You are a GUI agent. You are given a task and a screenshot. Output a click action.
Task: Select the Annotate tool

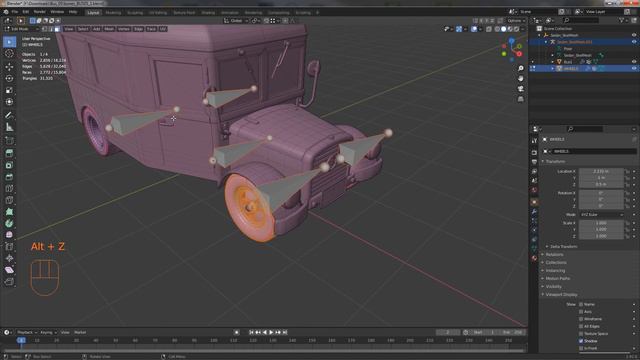[9, 116]
